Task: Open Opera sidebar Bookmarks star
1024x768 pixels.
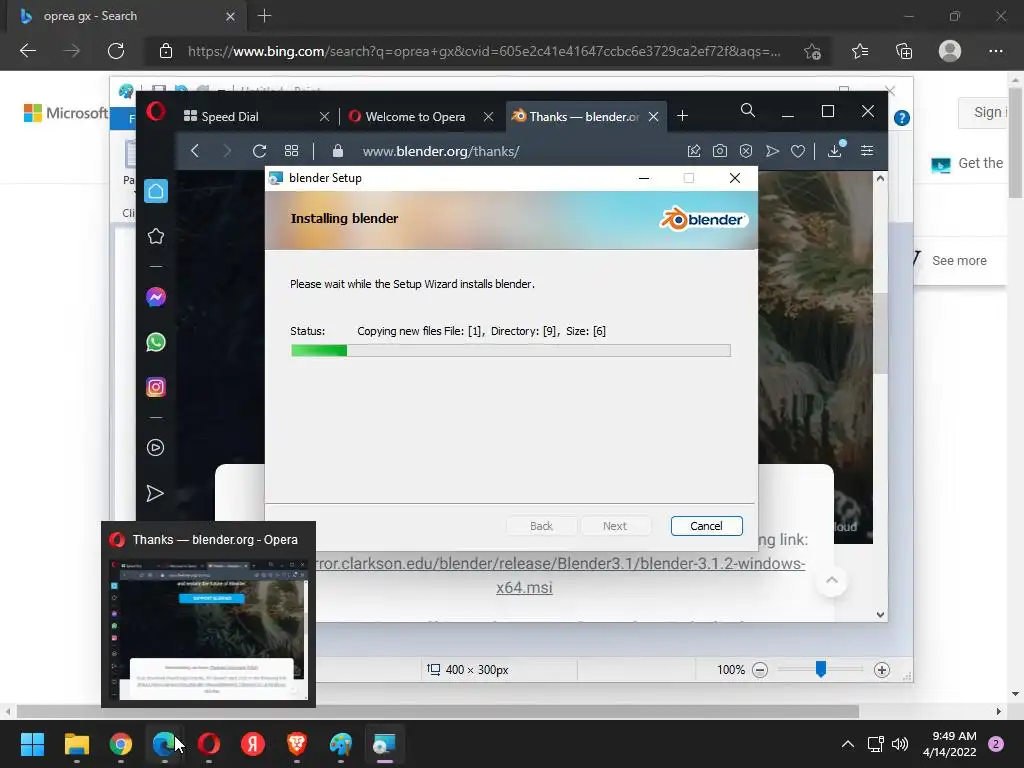Action: tap(155, 236)
